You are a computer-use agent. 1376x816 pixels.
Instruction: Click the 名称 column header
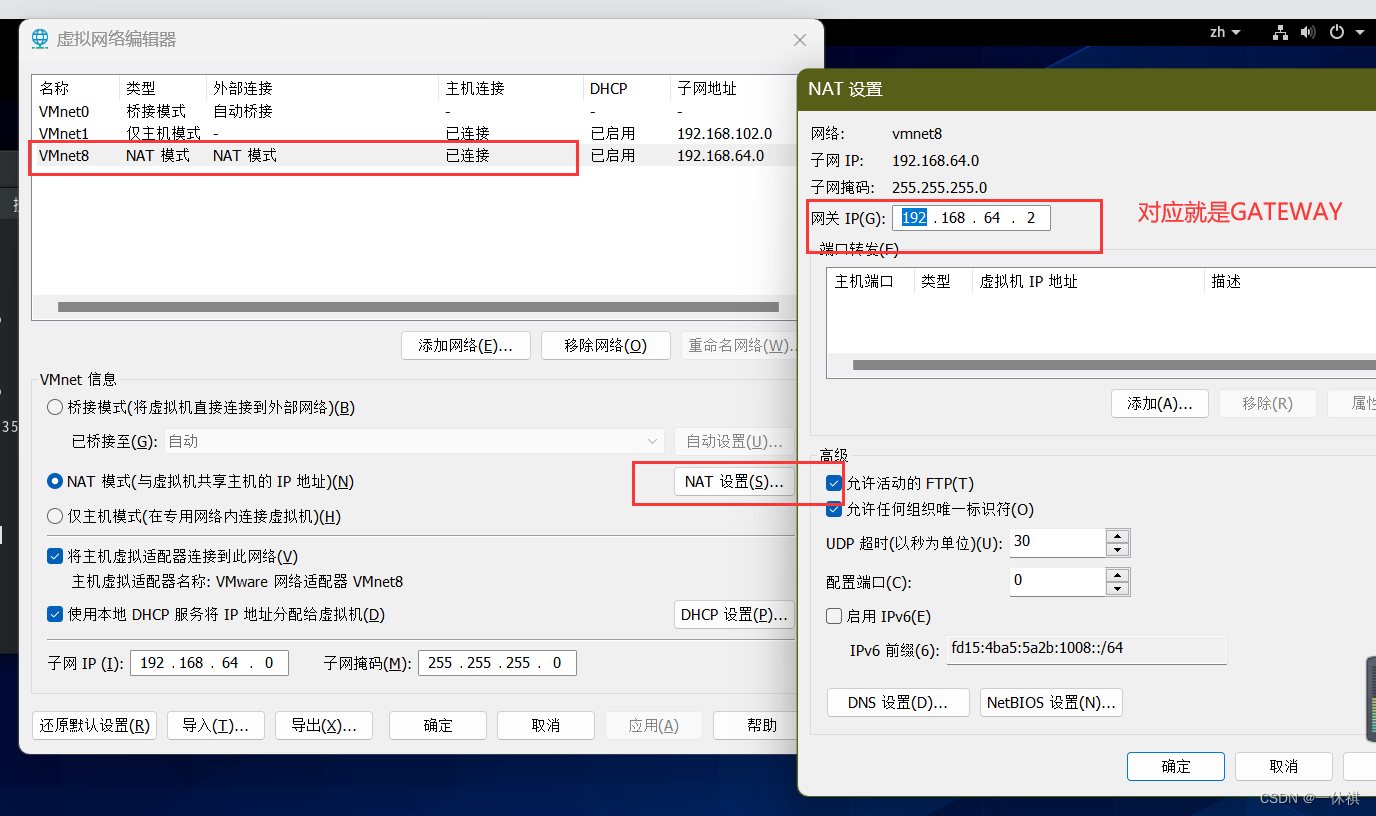pos(76,88)
